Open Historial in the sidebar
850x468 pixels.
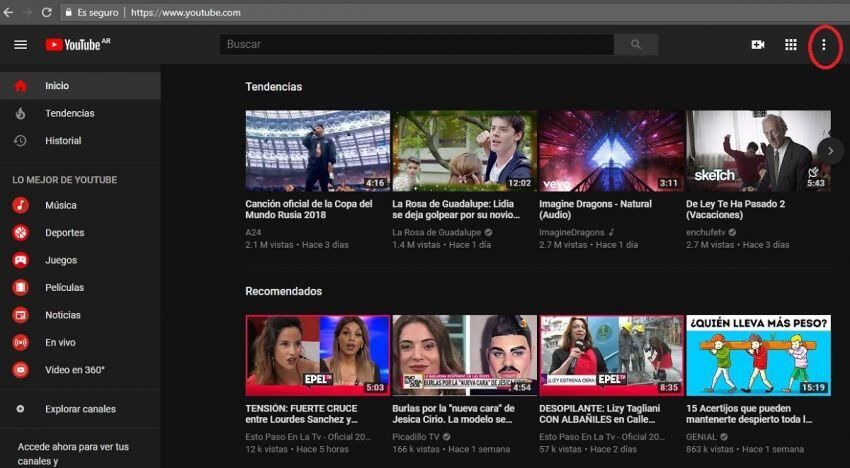click(63, 141)
